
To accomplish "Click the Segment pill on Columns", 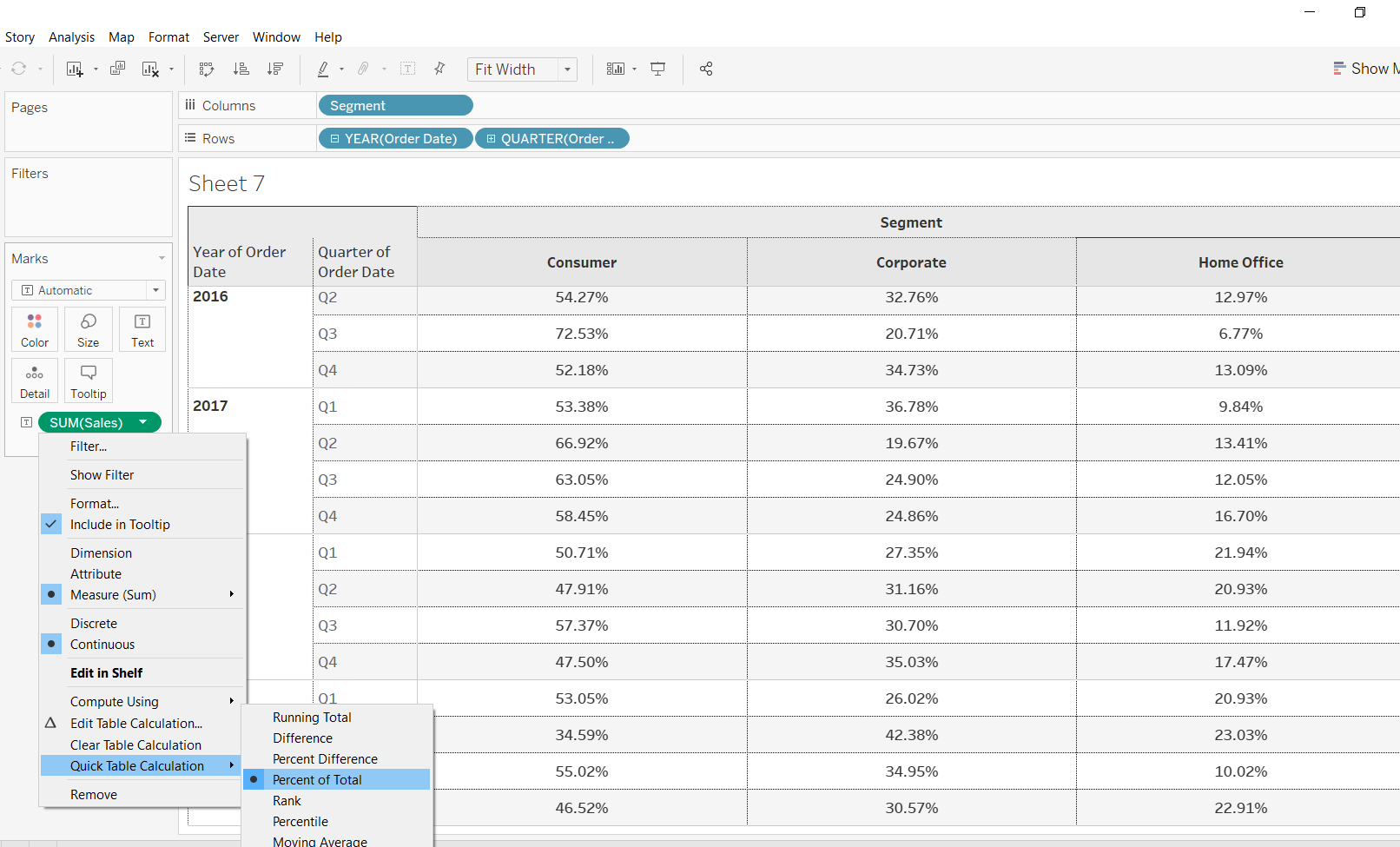I will [x=396, y=106].
